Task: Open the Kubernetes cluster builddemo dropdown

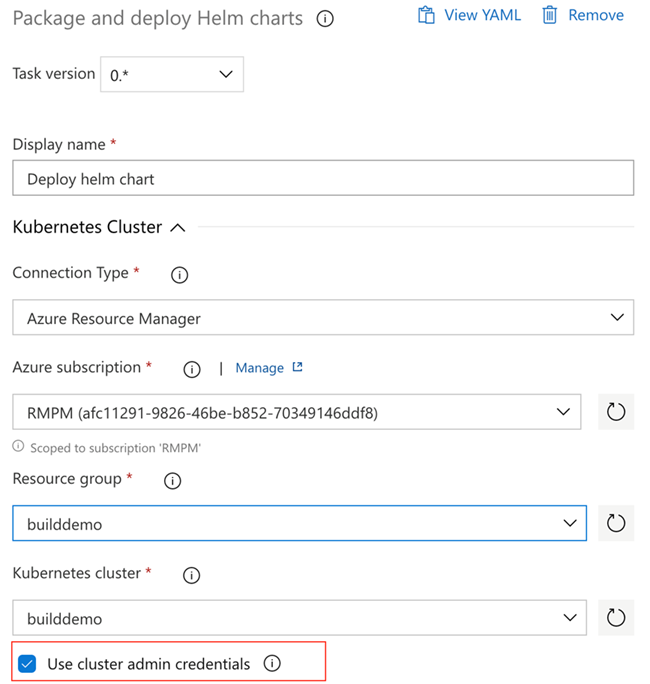Action: click(x=299, y=618)
